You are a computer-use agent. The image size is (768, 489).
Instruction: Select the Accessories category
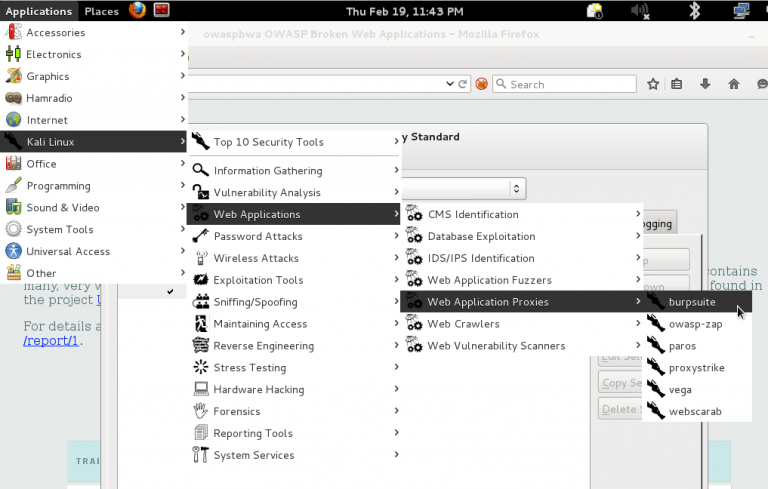(55, 32)
